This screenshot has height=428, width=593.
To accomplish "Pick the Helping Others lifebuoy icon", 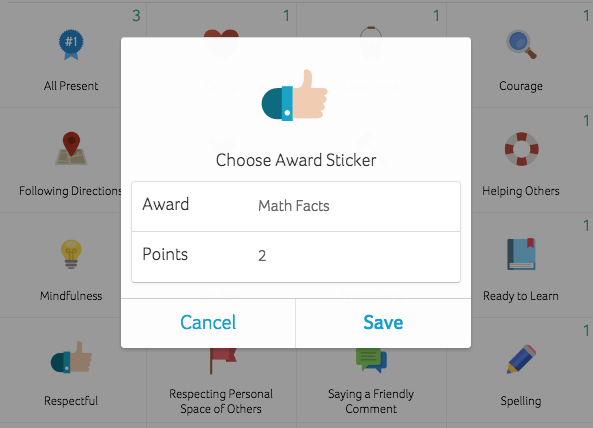I will (522, 149).
